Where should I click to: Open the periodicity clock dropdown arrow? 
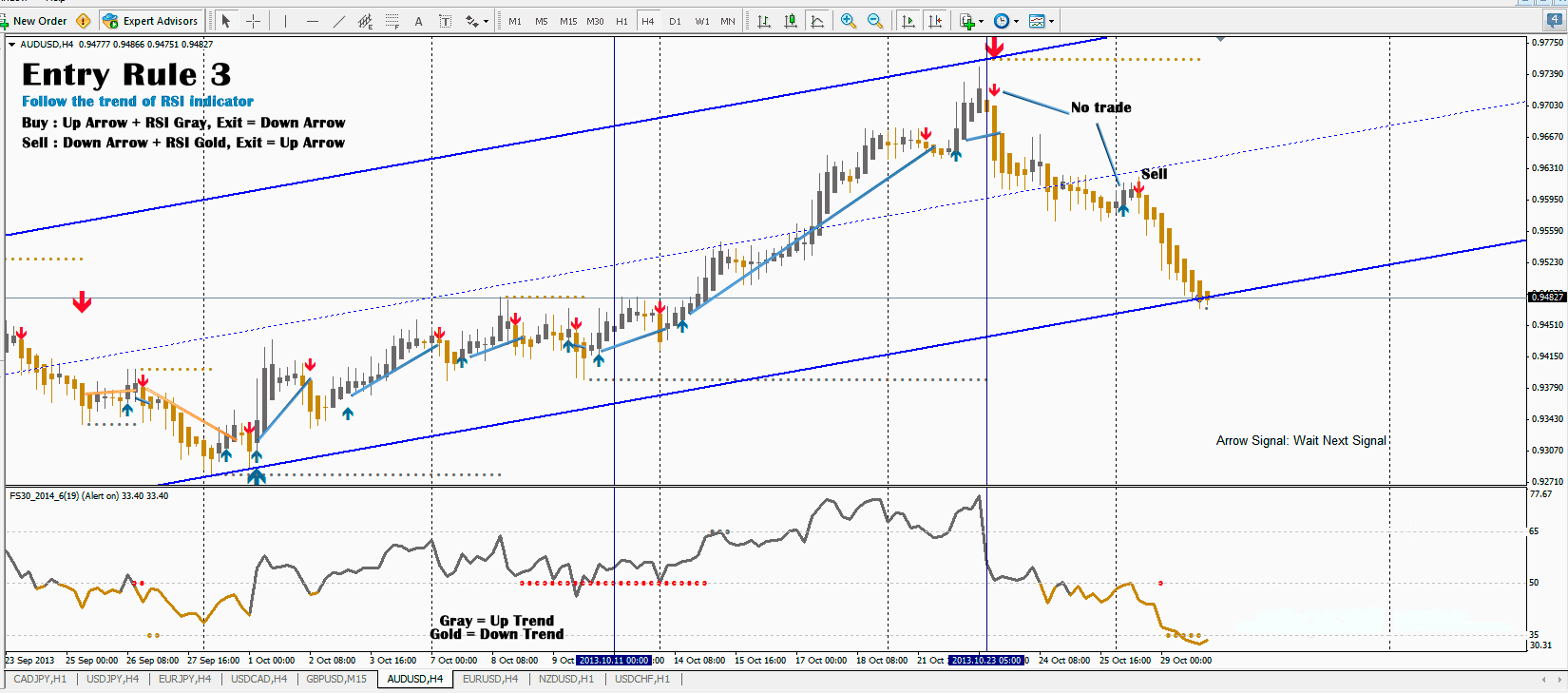coord(1016,21)
